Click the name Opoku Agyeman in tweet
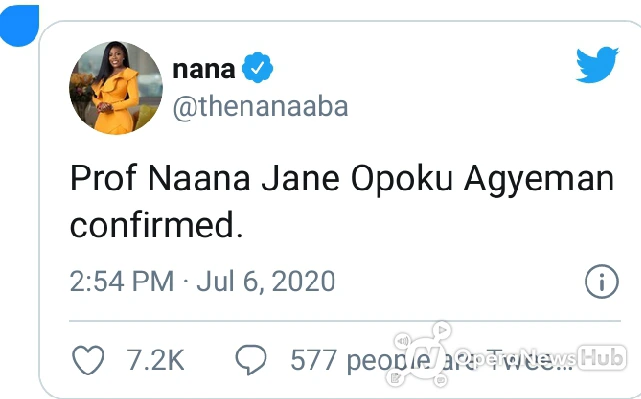 482,180
